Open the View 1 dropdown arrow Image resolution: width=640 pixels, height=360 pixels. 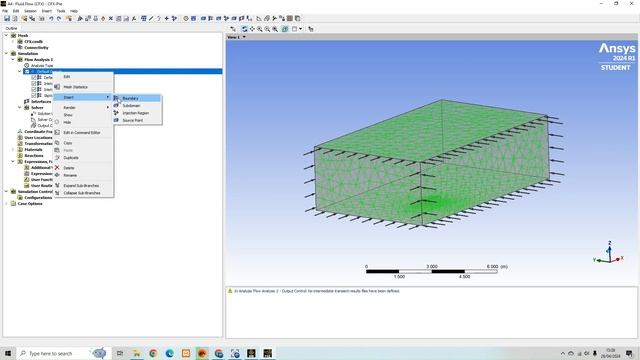coord(244,37)
